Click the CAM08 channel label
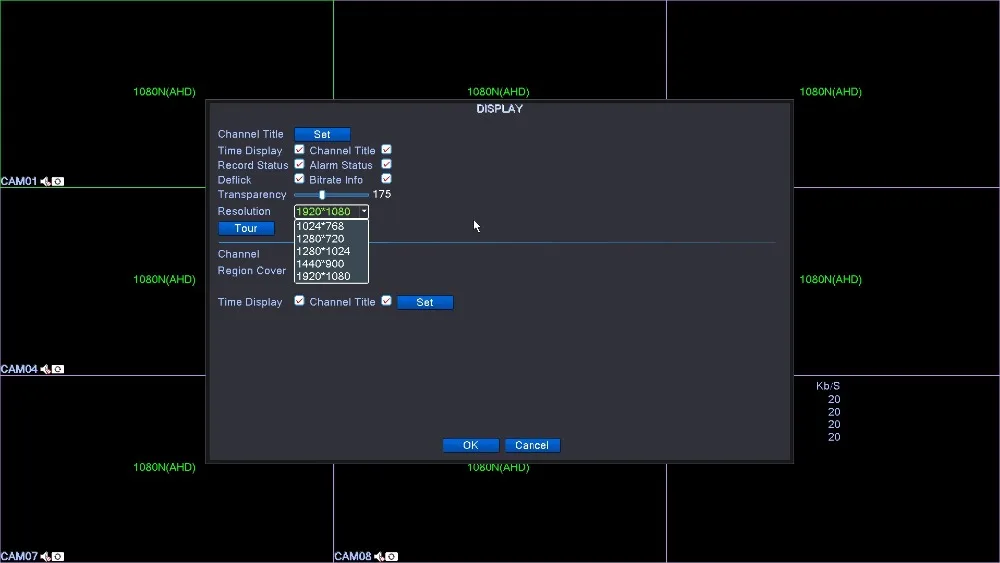1000x563 pixels. (x=353, y=557)
